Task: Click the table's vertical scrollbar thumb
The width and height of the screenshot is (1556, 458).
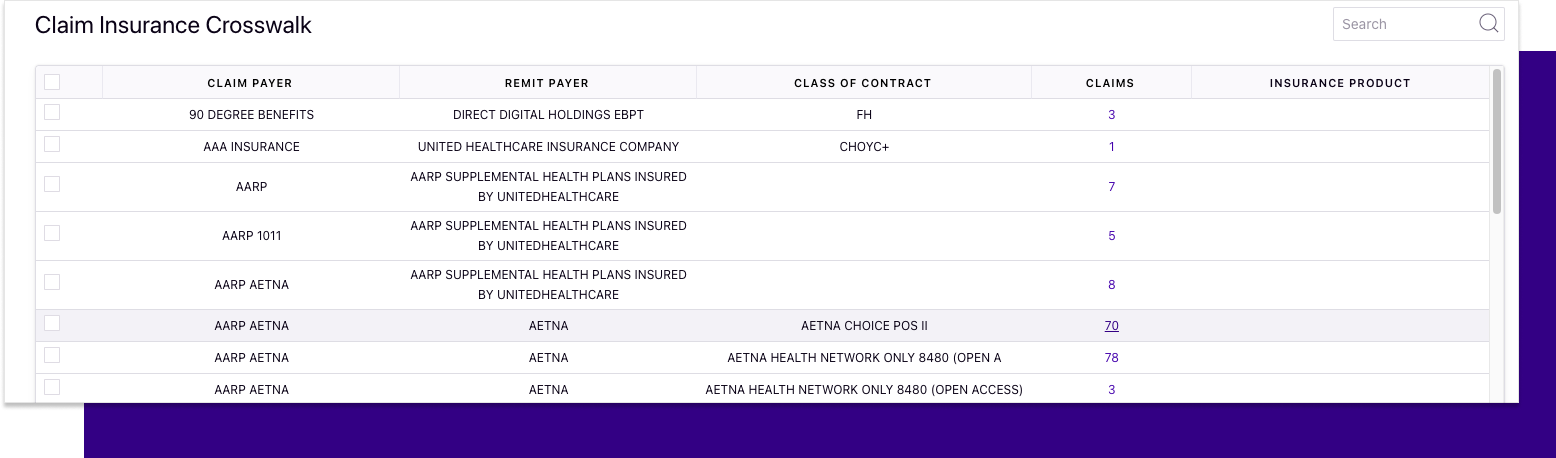Action: pyautogui.click(x=1497, y=141)
